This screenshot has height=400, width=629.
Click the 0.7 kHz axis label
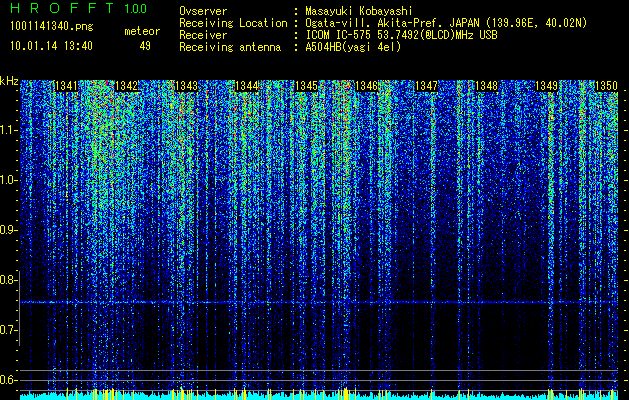[x=8, y=330]
